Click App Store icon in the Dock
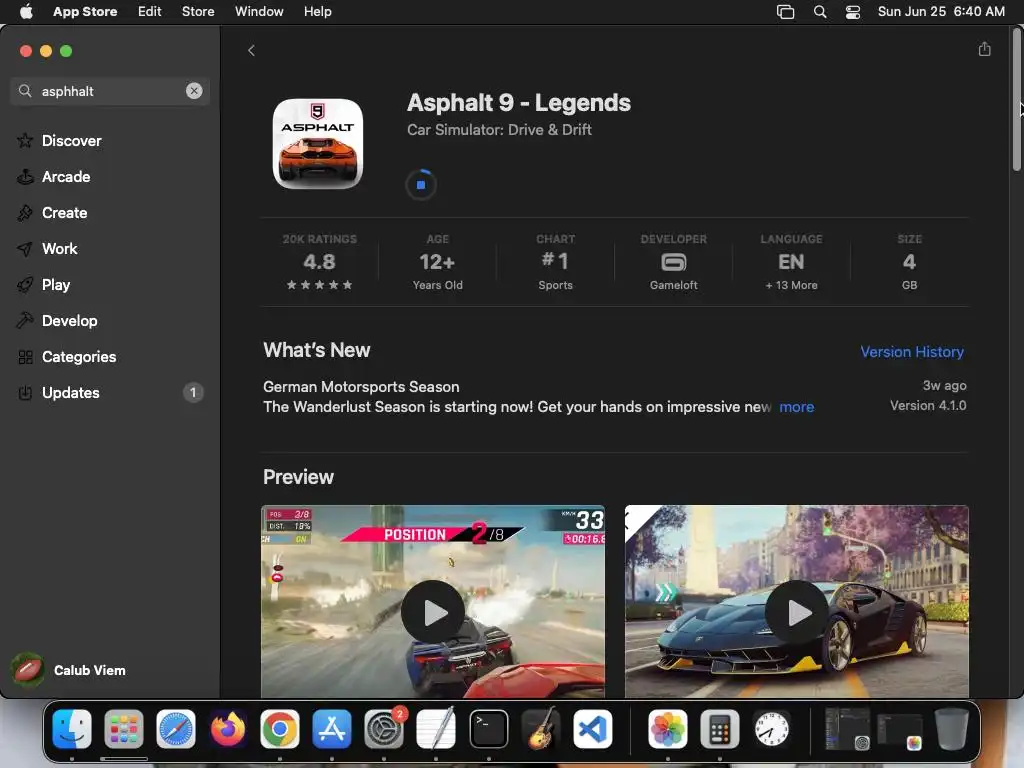1024x768 pixels. point(332,729)
